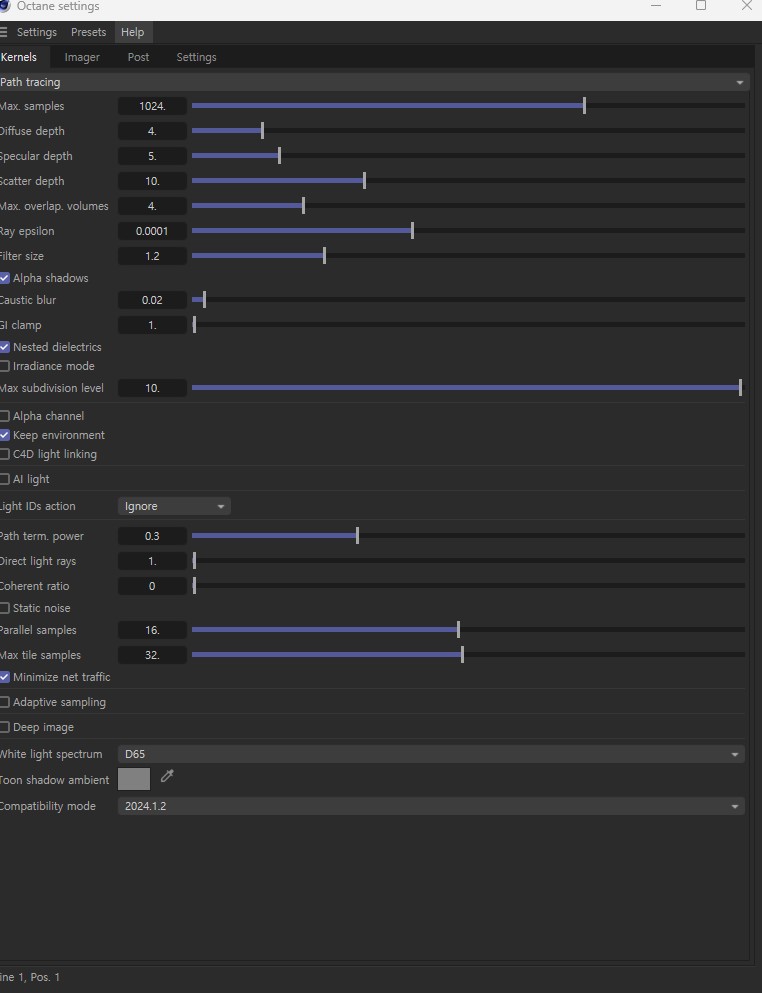Enable the Deep image checkbox

coord(4,727)
